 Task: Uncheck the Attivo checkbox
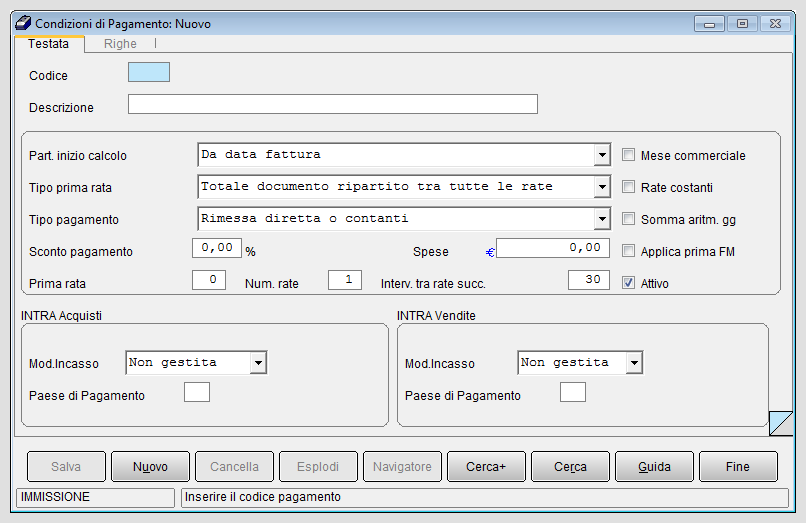point(628,282)
